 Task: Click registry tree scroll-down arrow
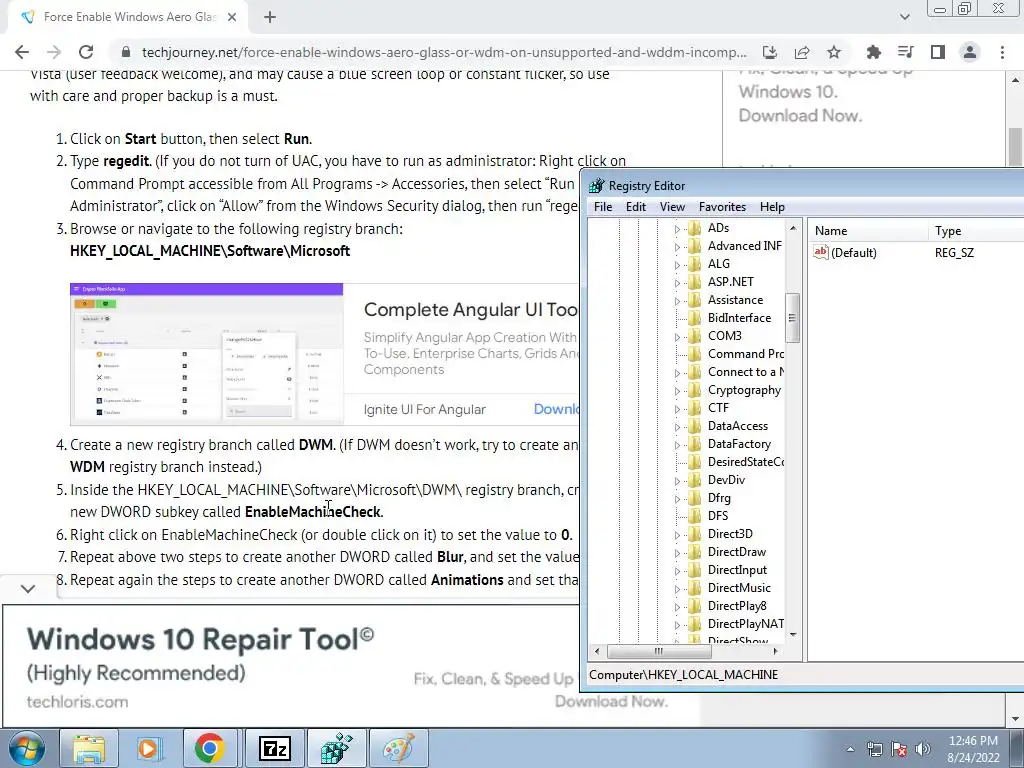(793, 634)
